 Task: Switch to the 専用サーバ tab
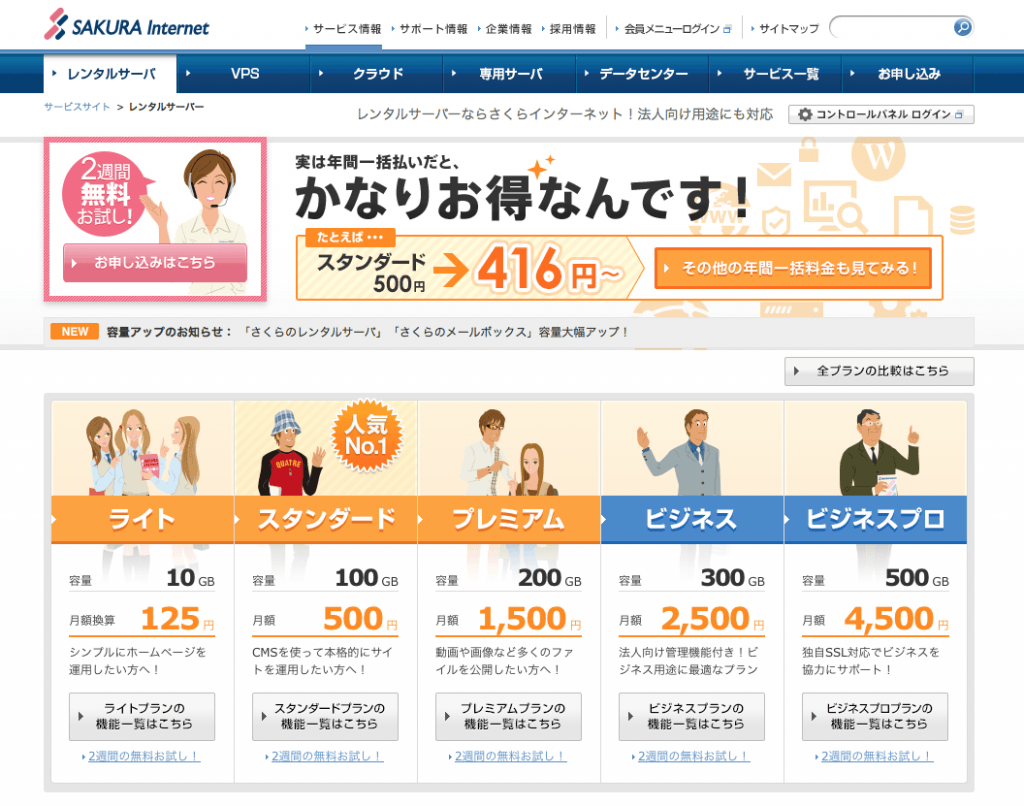510,74
